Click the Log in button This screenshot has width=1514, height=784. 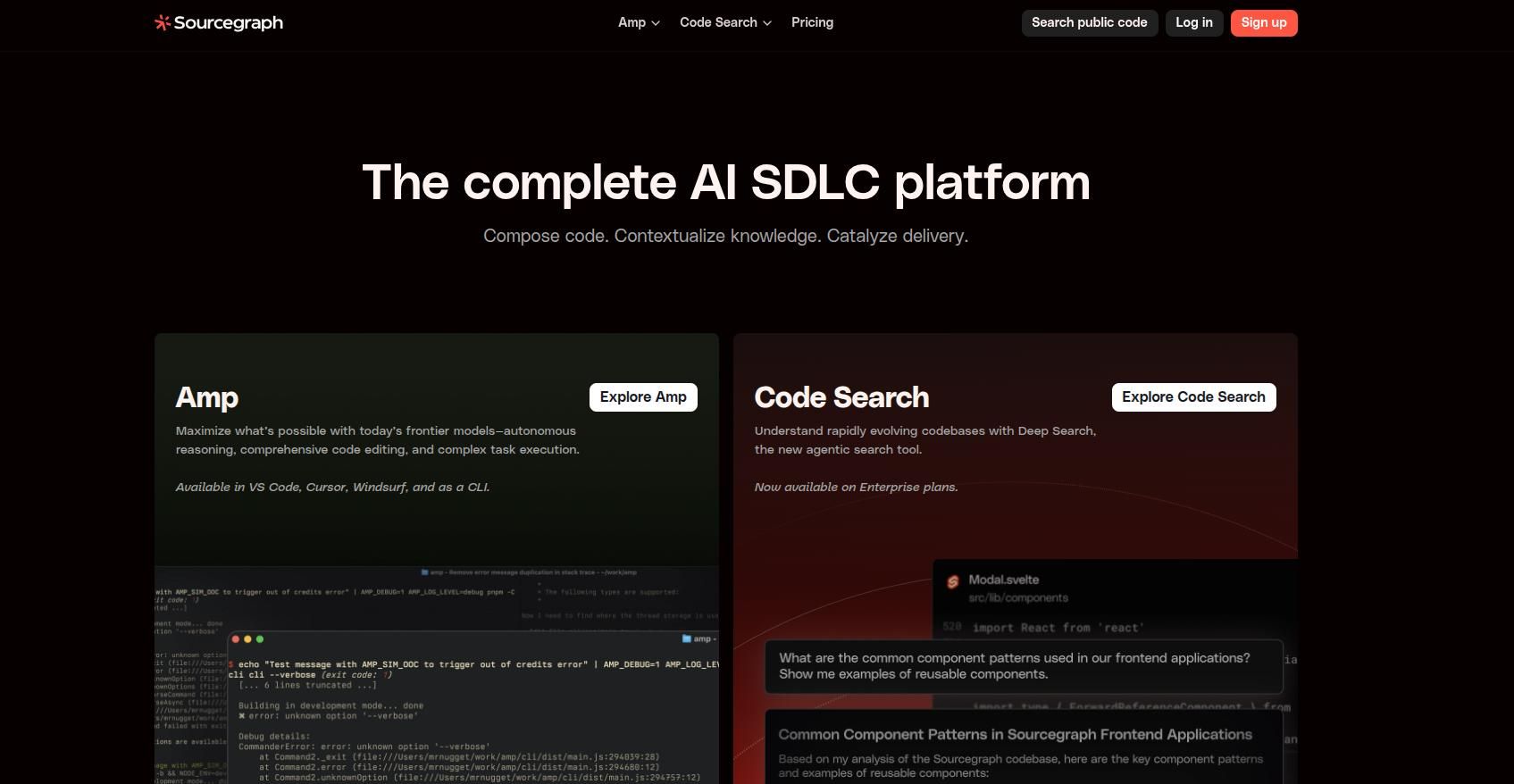[x=1193, y=22]
